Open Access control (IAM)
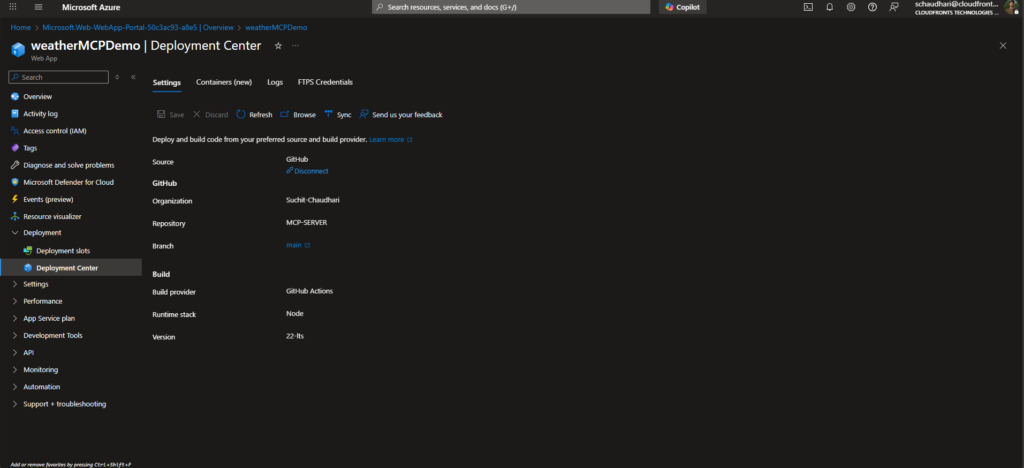Viewport: 1024px width, 468px height. coord(55,131)
